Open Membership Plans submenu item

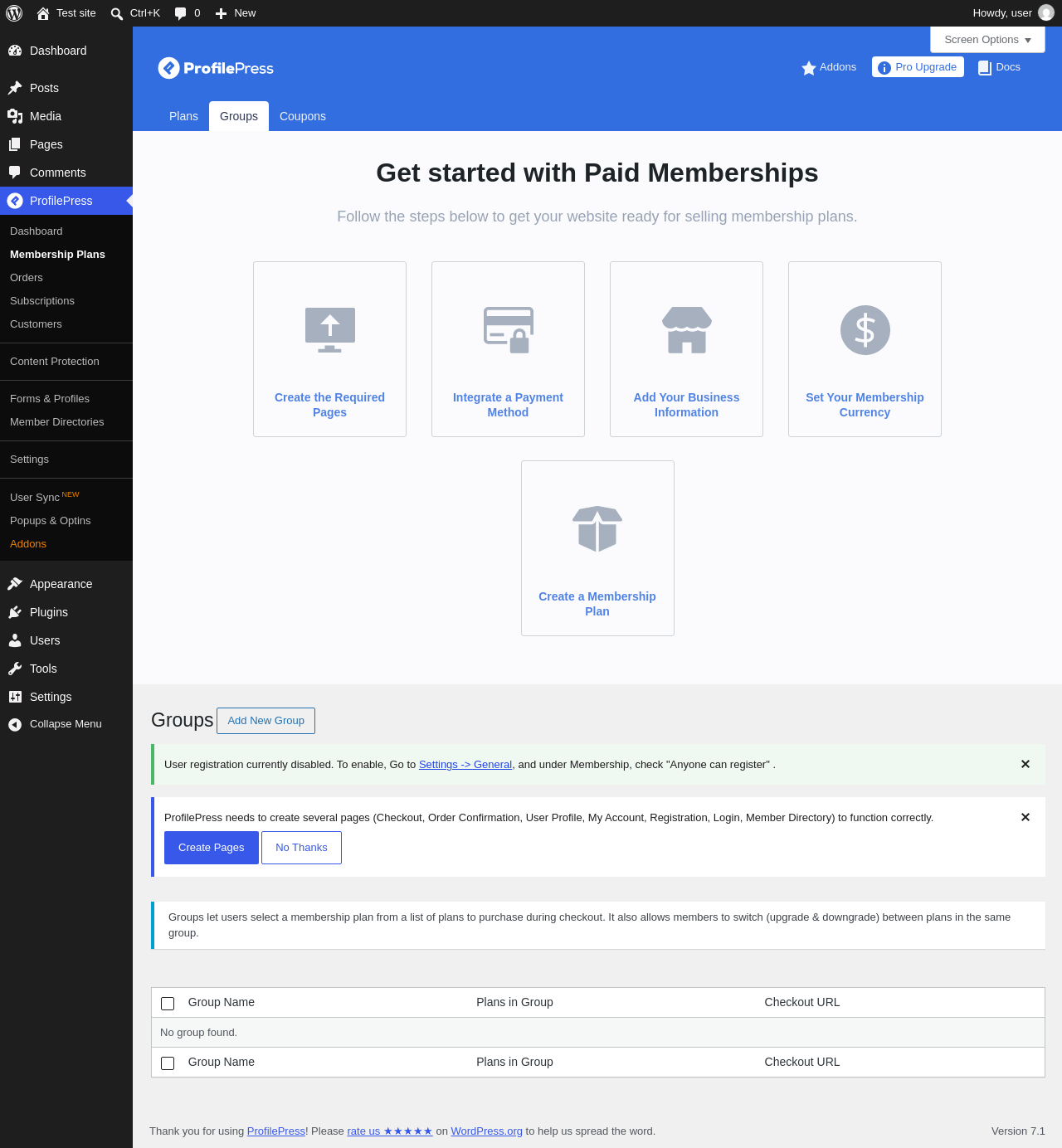click(57, 255)
